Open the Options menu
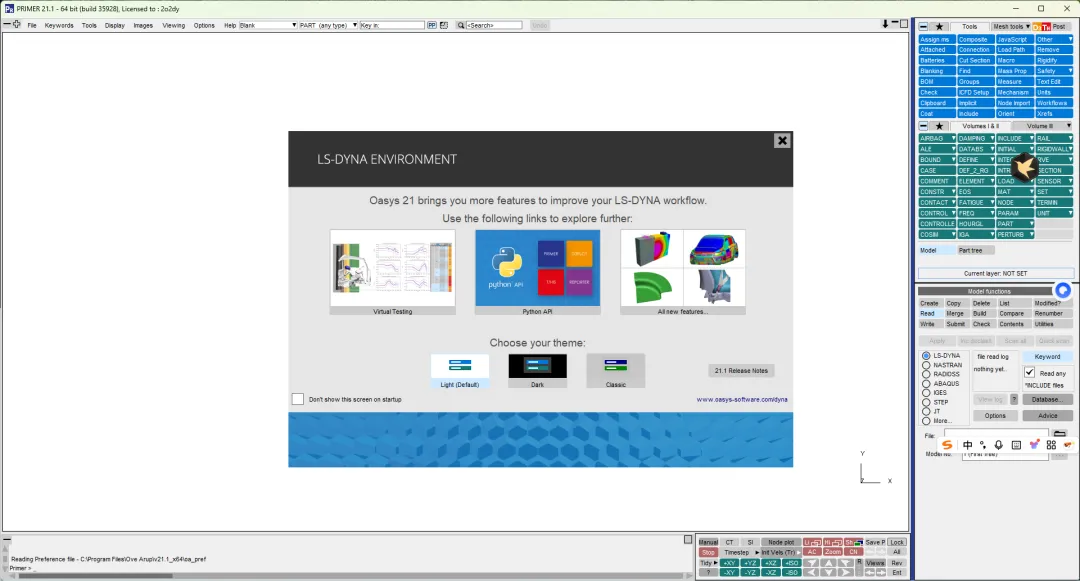1080x581 pixels. pos(204,25)
